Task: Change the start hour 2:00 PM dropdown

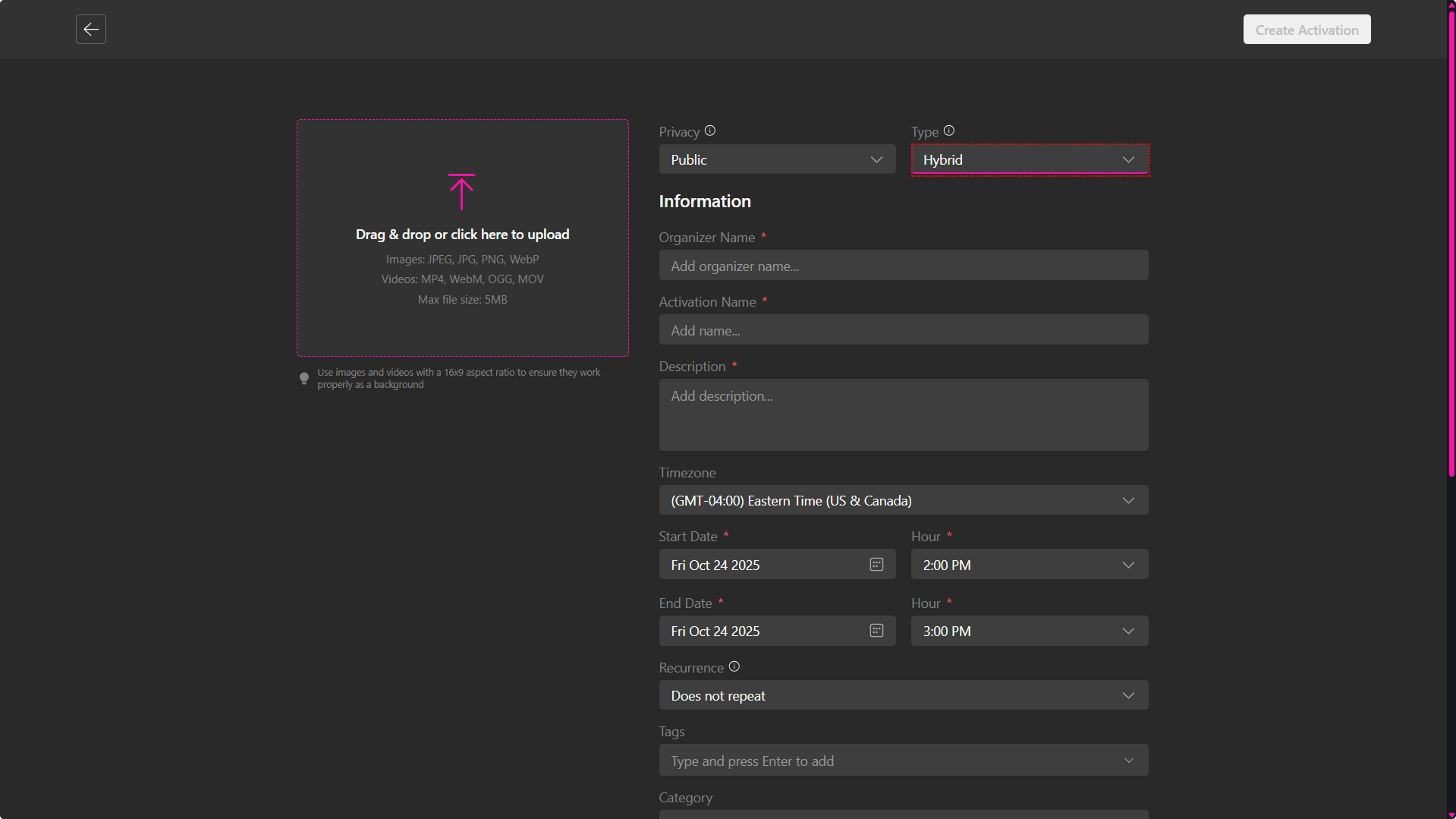Action: click(x=1029, y=565)
